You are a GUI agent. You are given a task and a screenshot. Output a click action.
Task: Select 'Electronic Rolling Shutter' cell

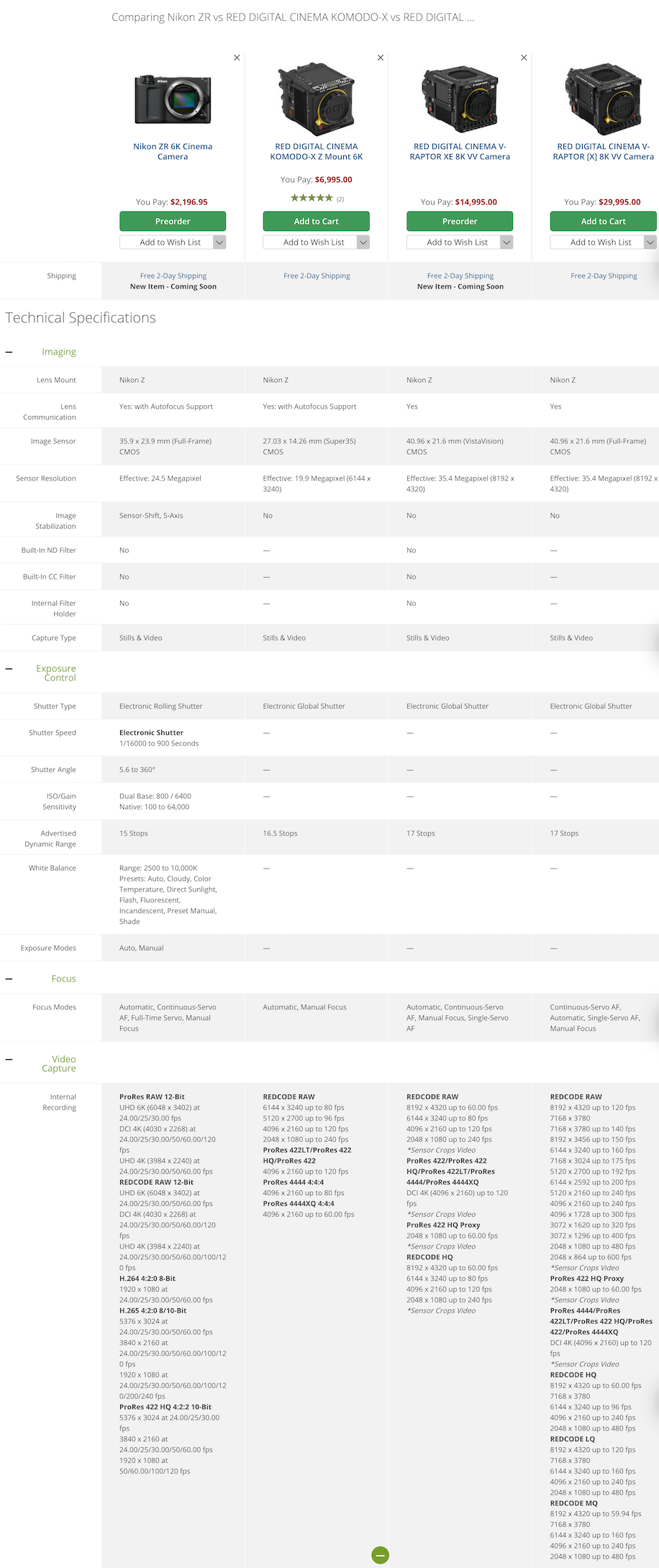(161, 707)
